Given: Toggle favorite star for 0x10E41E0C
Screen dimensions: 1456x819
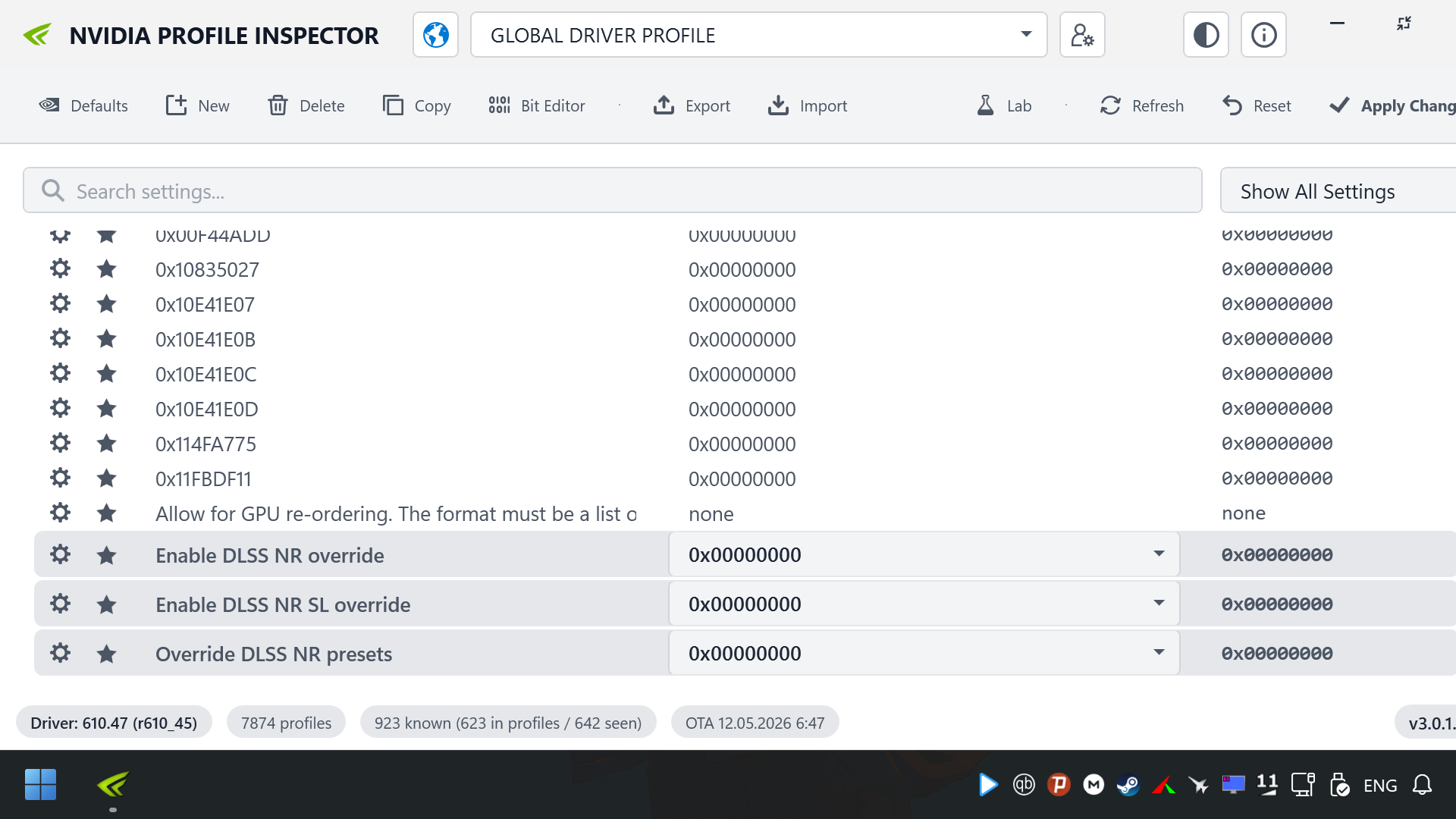Looking at the screenshot, I should point(106,373).
